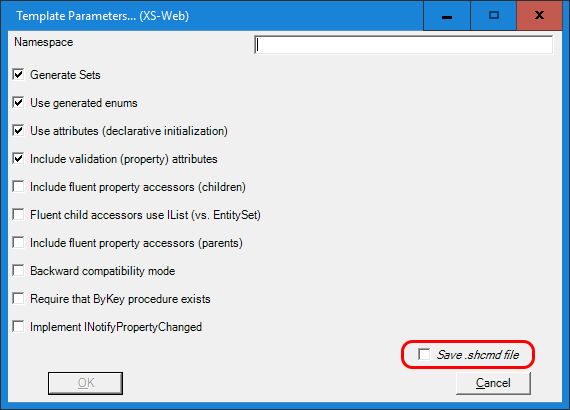Image resolution: width=570 pixels, height=410 pixels.
Task: Click the OK button
Action: point(85,383)
